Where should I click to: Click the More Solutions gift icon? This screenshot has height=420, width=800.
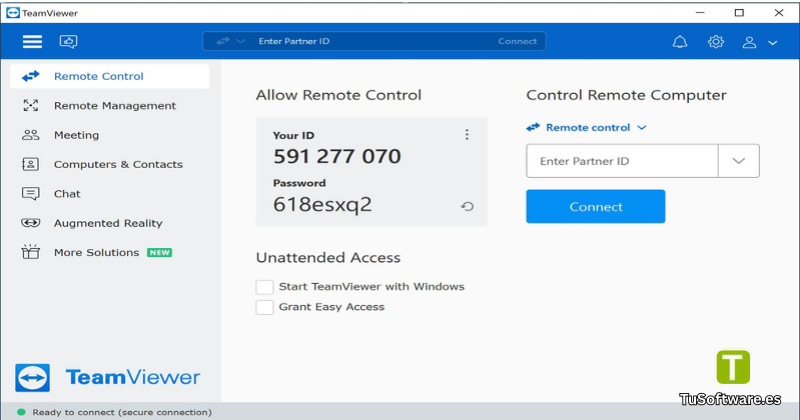31,252
